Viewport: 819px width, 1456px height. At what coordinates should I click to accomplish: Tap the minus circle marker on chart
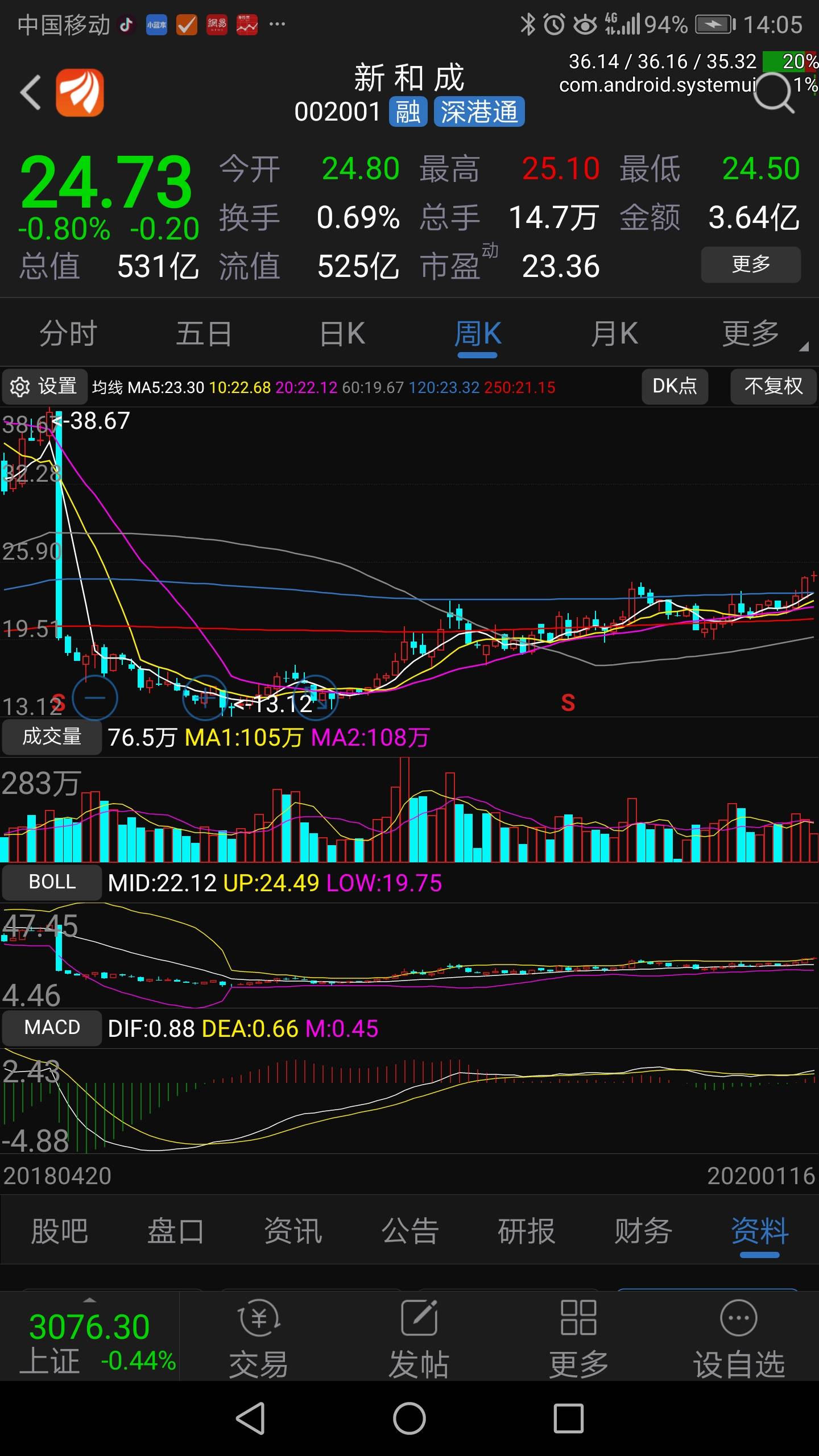point(95,697)
